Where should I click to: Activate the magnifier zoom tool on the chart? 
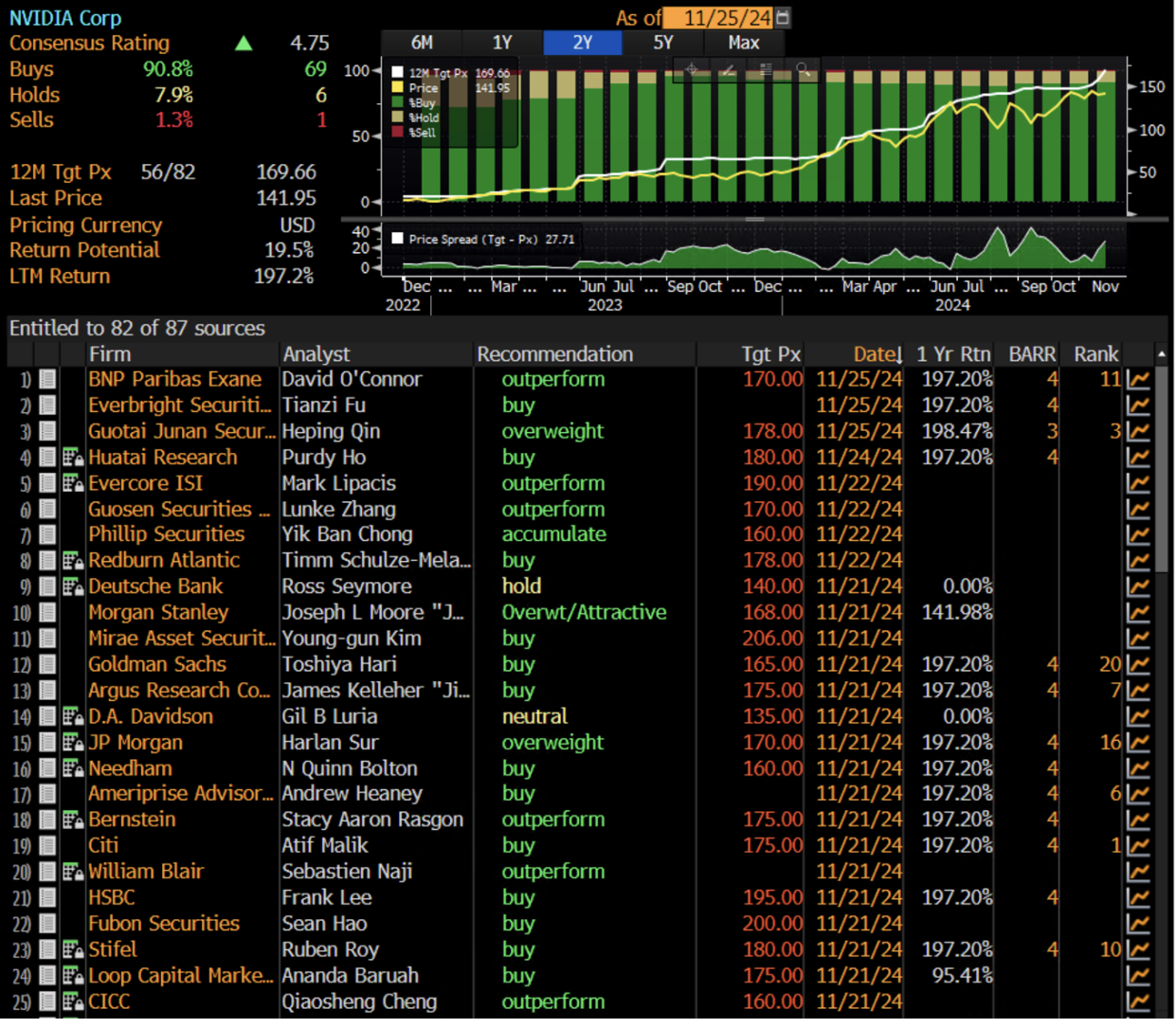coord(804,69)
